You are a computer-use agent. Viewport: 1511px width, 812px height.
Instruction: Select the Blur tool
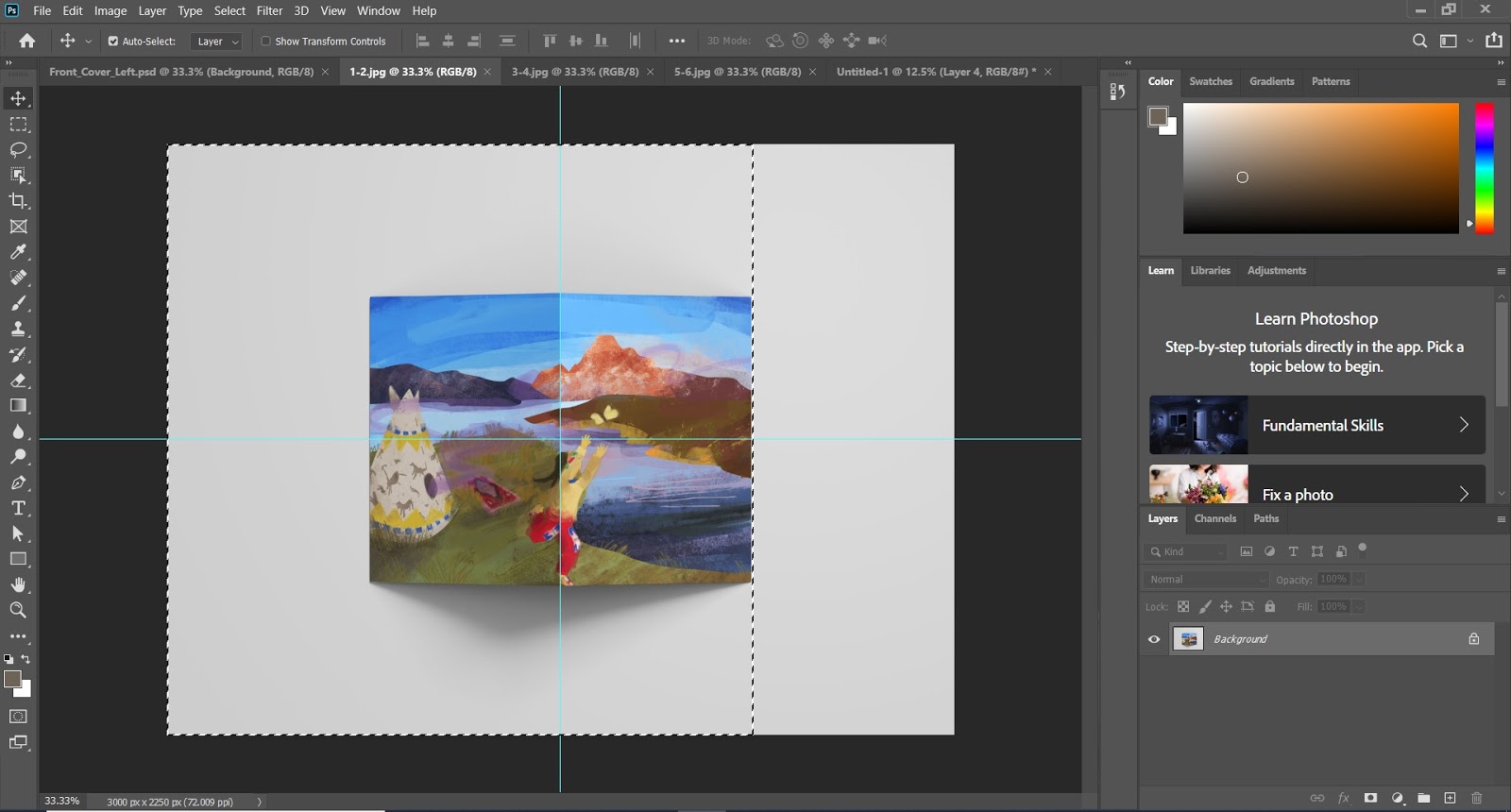(x=18, y=431)
